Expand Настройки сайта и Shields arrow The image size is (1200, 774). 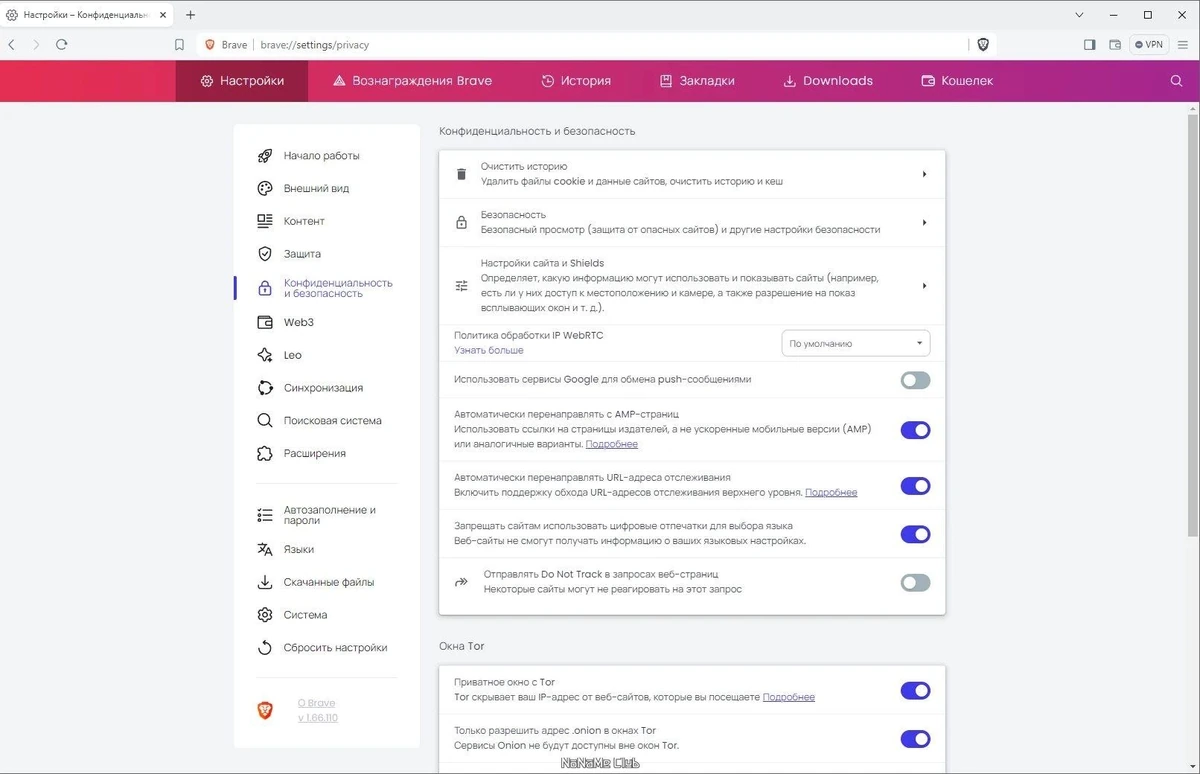924,286
